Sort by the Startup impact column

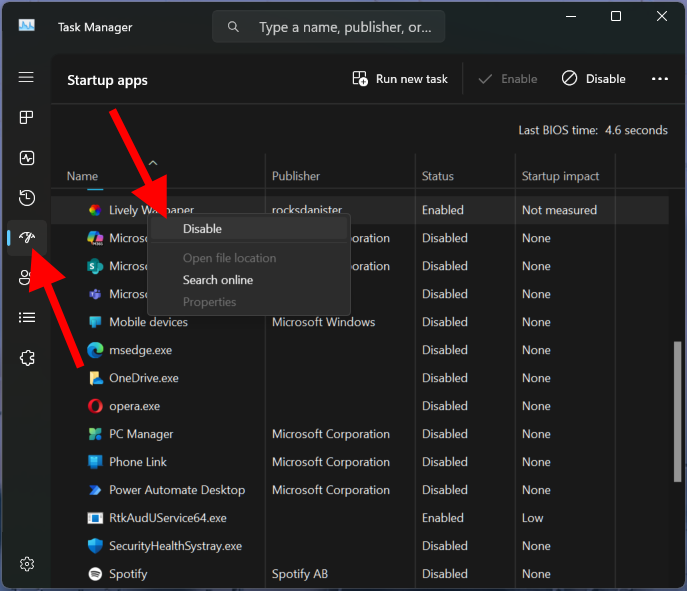tap(560, 176)
